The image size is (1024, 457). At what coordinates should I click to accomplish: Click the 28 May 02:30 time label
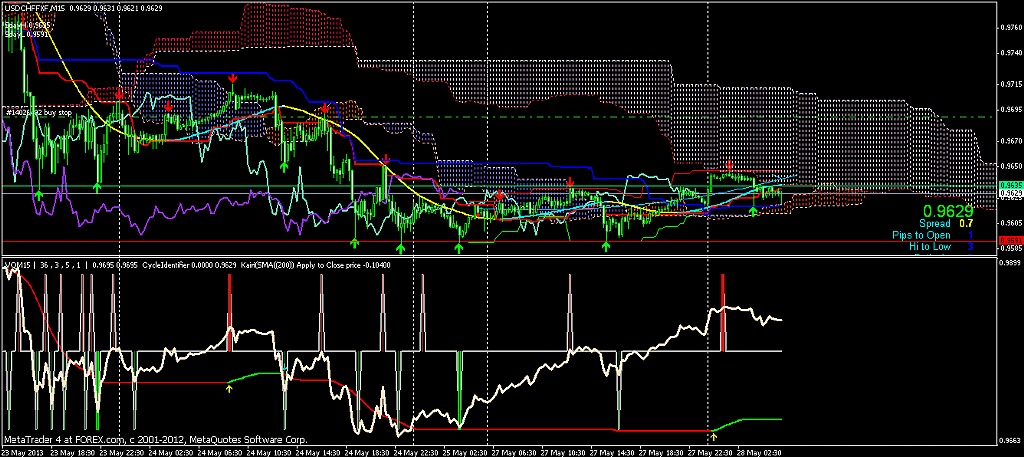pyautogui.click(x=759, y=452)
